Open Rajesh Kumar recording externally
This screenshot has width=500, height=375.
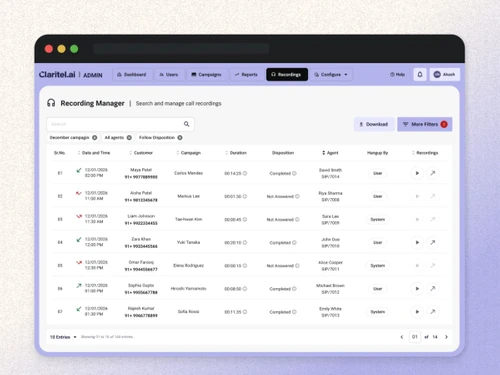[433, 312]
